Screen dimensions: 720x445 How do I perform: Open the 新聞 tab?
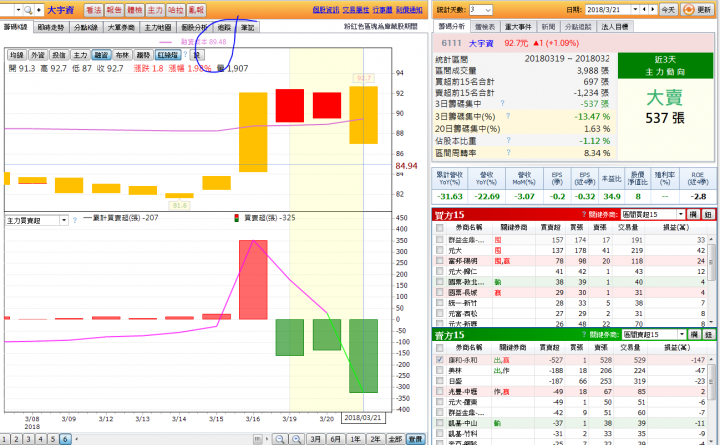click(x=548, y=27)
